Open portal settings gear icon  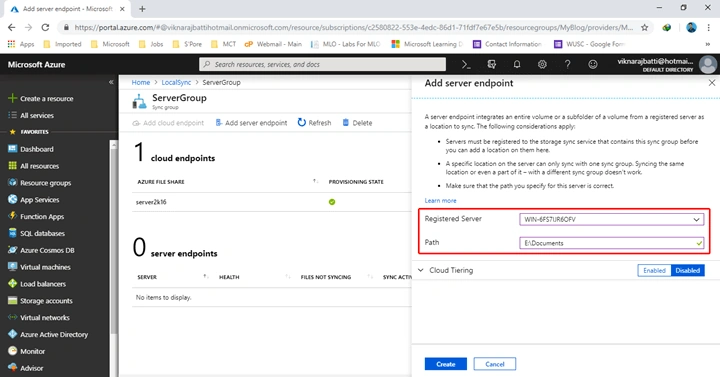[542, 65]
